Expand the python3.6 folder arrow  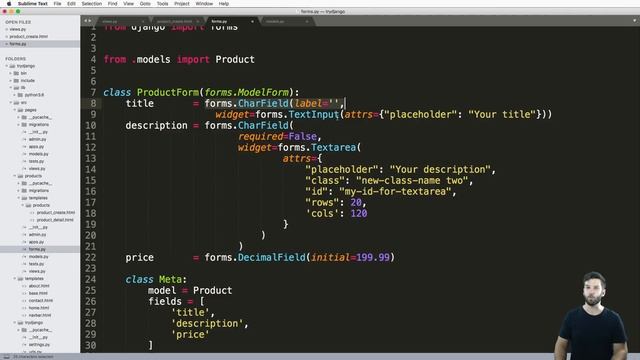(x=15, y=95)
